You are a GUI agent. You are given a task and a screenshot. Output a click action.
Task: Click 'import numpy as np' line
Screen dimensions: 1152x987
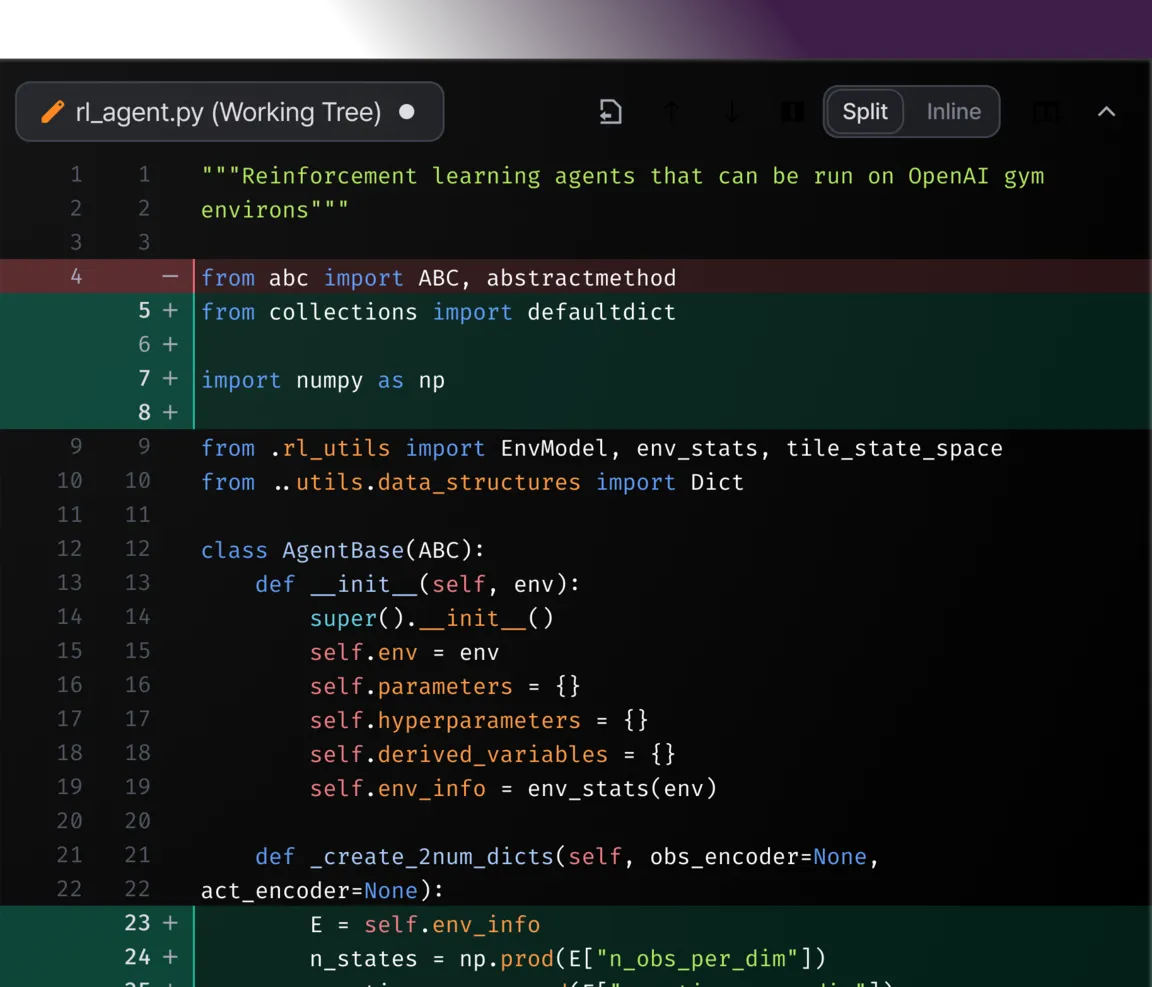[x=323, y=380]
